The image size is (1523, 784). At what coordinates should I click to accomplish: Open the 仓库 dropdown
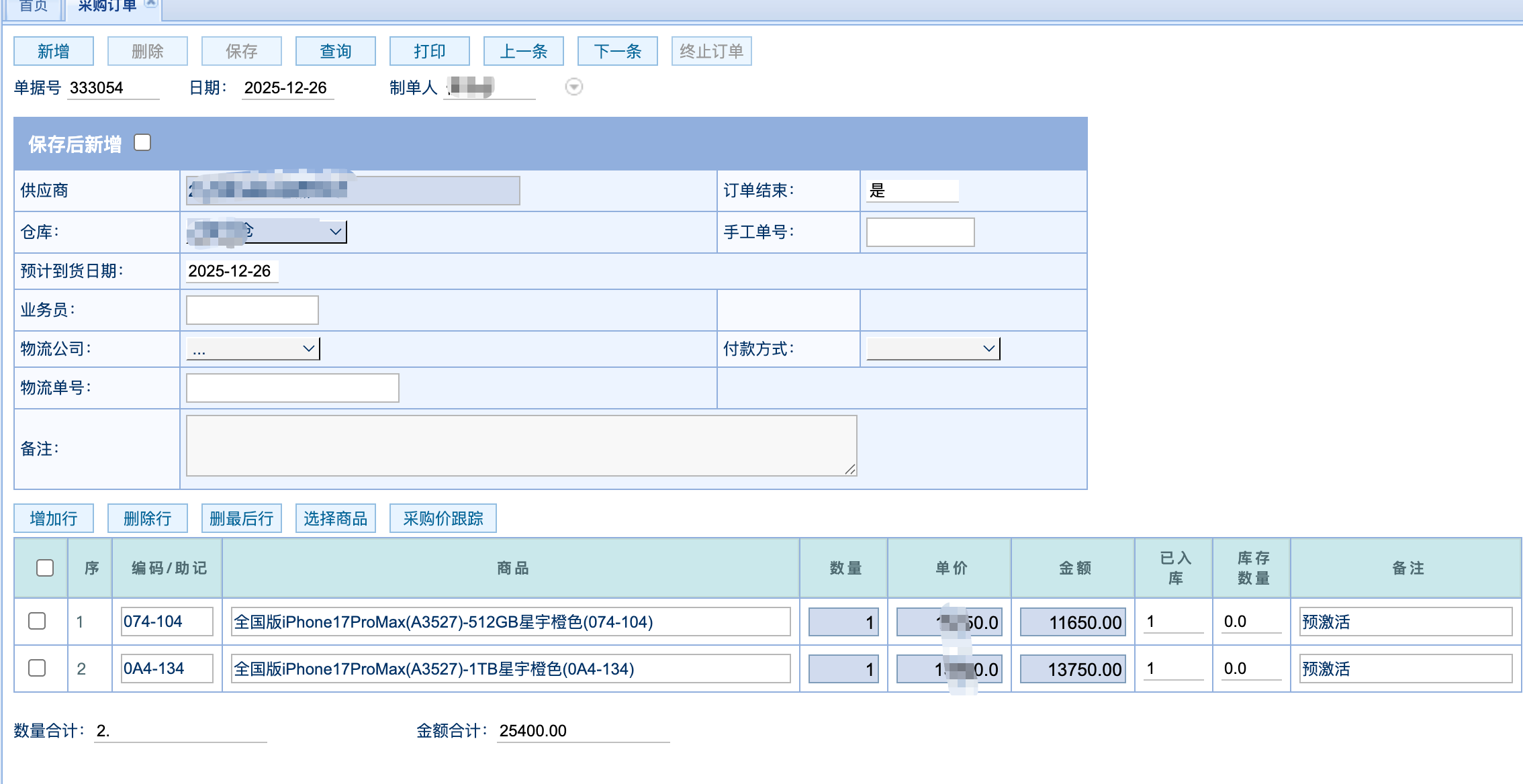[335, 232]
